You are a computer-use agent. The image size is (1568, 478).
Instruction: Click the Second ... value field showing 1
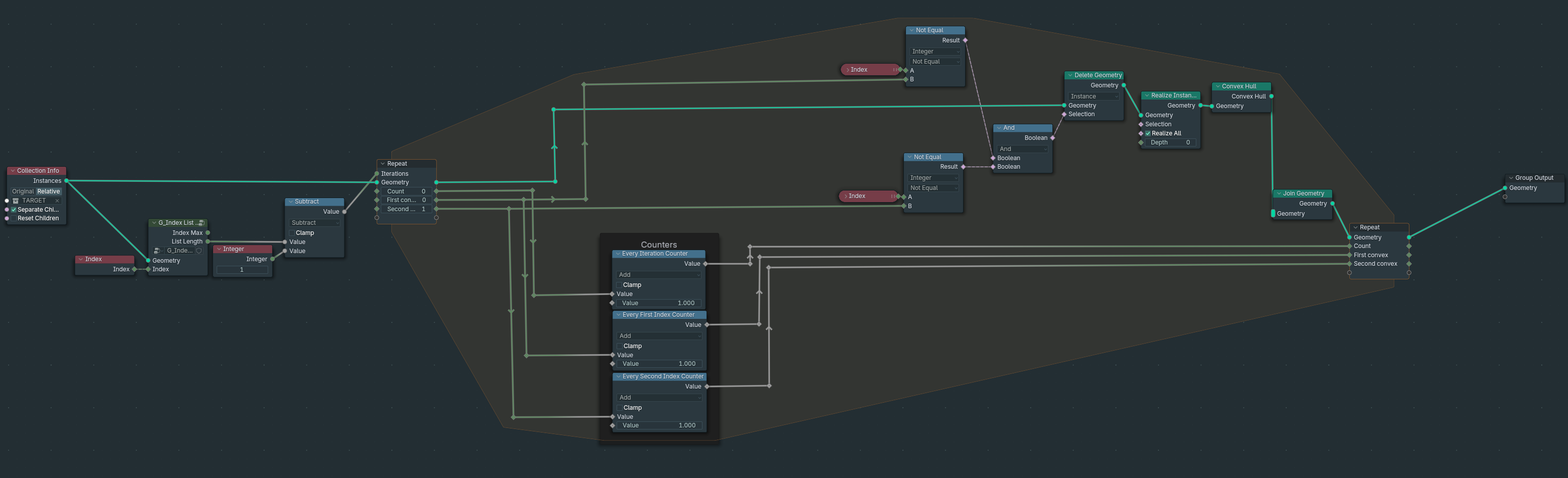click(406, 210)
